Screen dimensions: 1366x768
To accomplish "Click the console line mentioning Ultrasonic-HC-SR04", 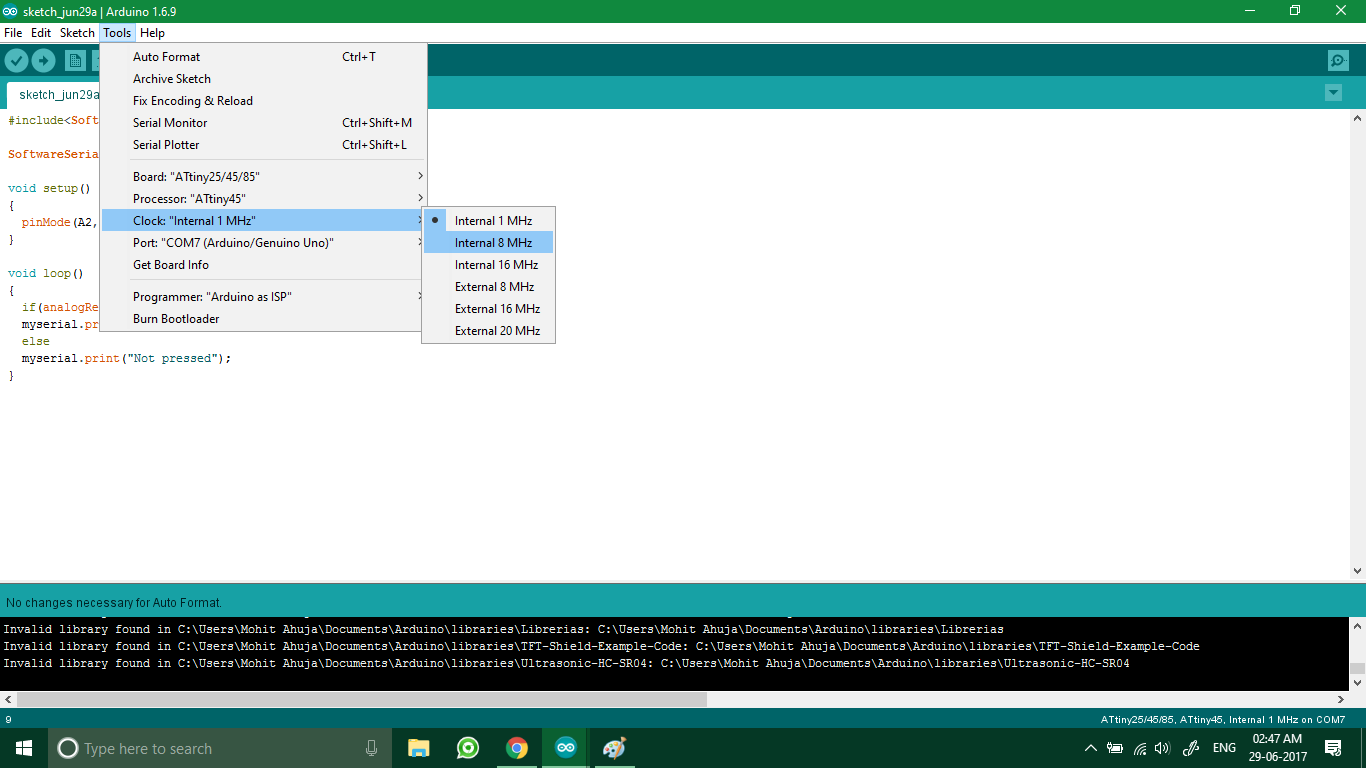I will click(566, 663).
